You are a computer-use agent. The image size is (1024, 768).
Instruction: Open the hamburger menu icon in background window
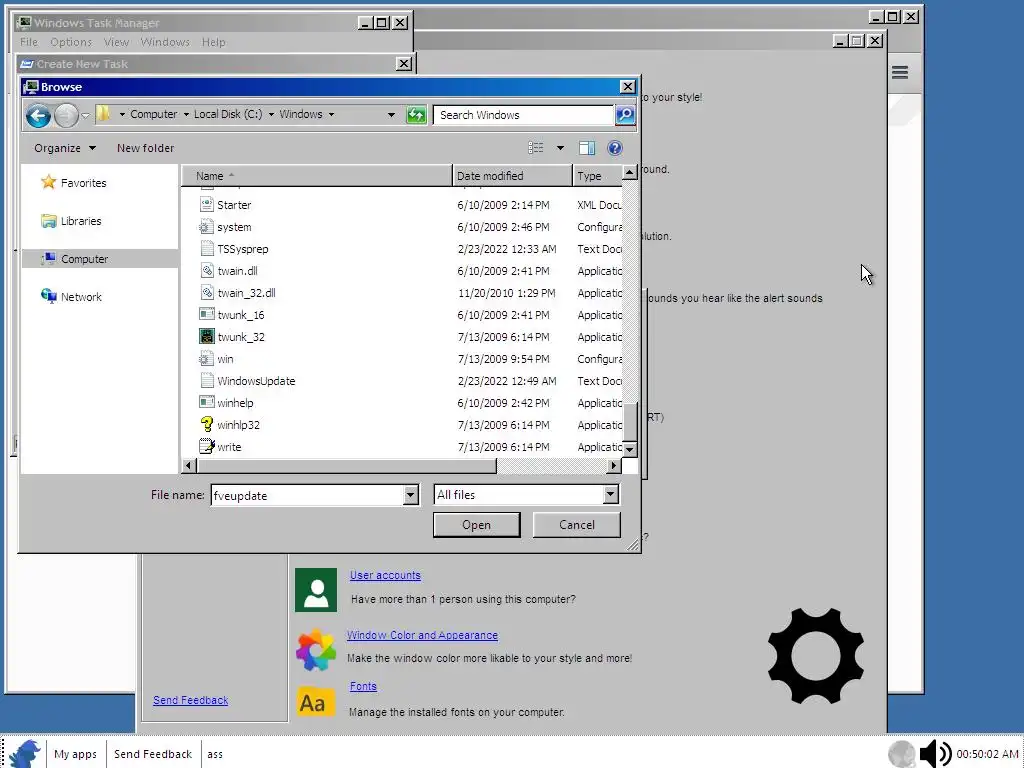coord(900,72)
